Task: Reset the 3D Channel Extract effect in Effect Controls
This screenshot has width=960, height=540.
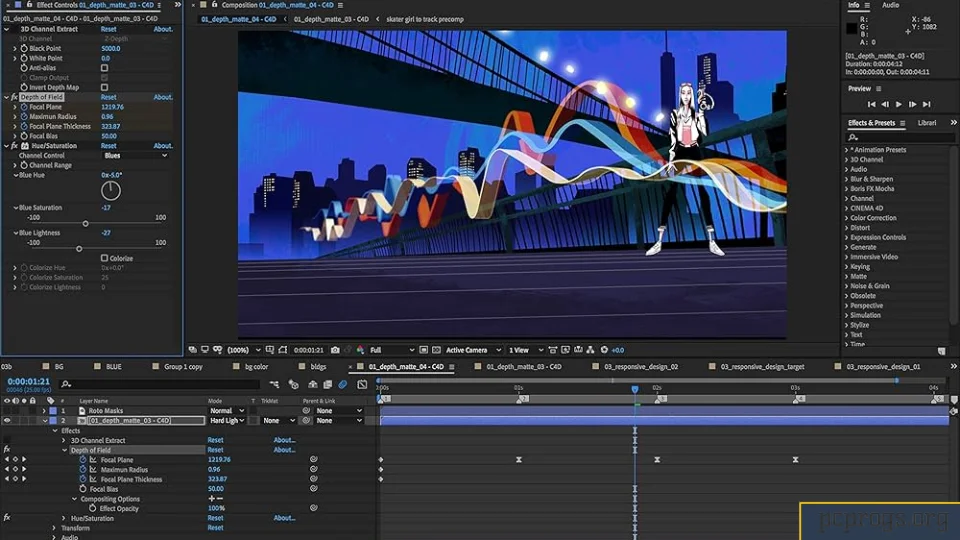Action: [108, 29]
